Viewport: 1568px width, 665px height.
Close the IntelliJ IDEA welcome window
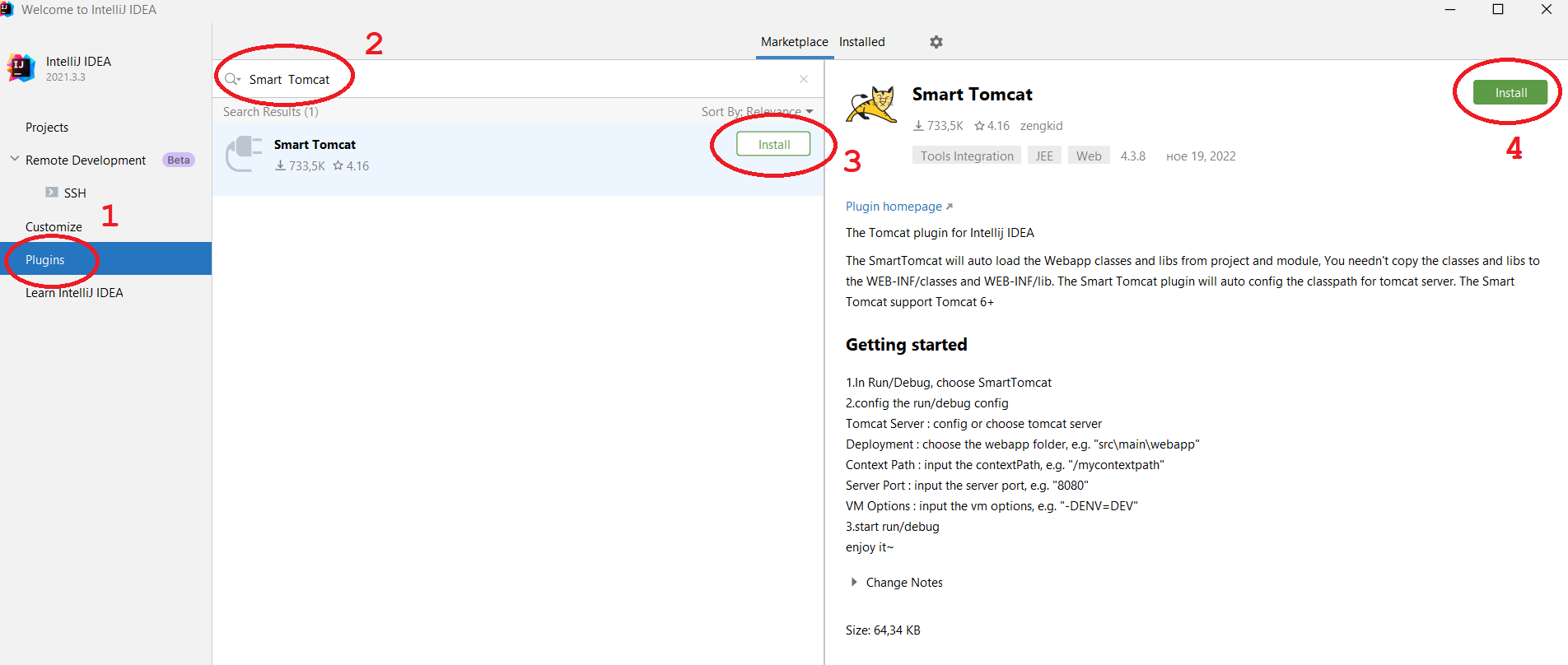[1547, 9]
